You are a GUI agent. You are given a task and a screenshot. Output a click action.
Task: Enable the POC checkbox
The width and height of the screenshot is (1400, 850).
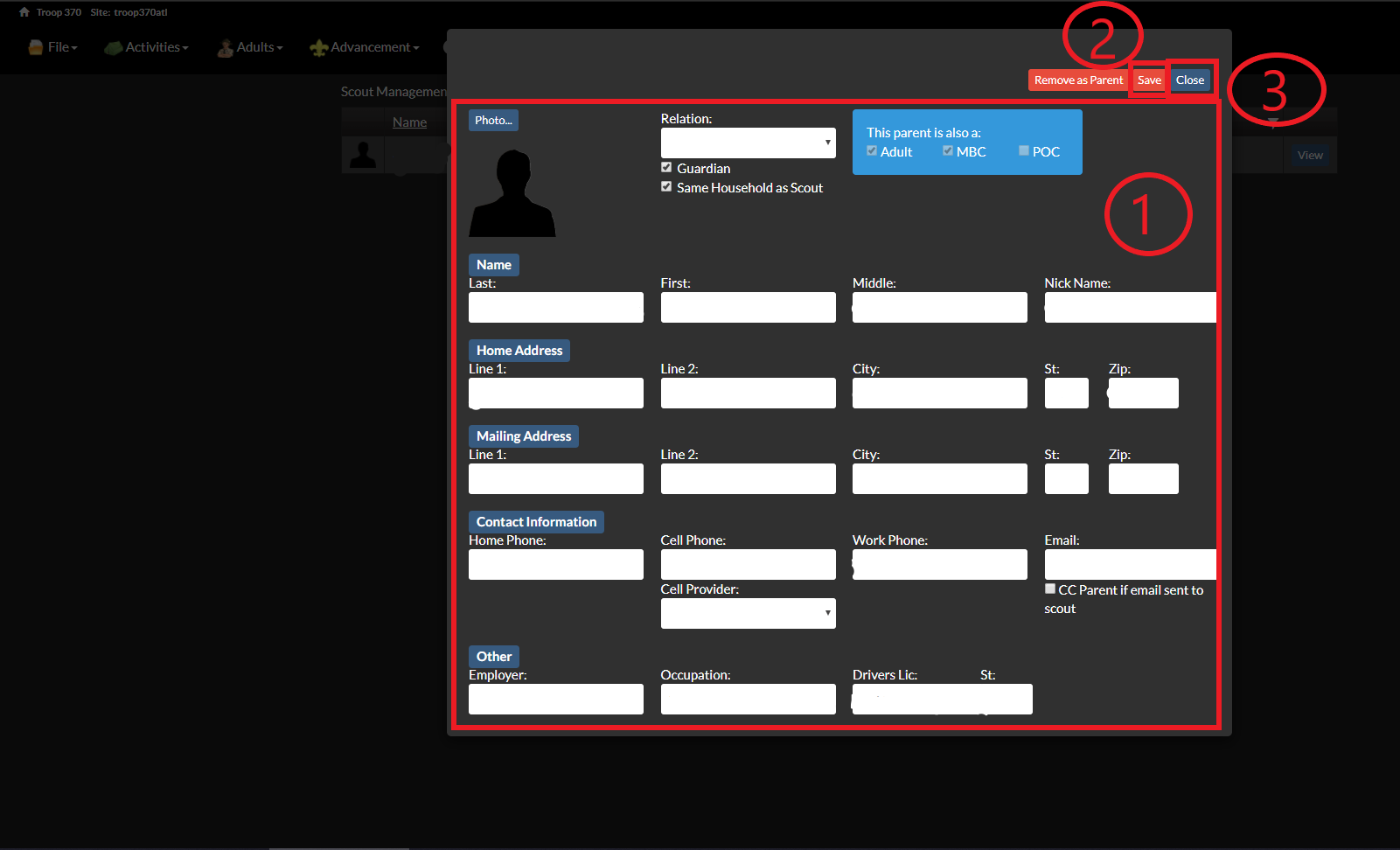(x=1024, y=150)
